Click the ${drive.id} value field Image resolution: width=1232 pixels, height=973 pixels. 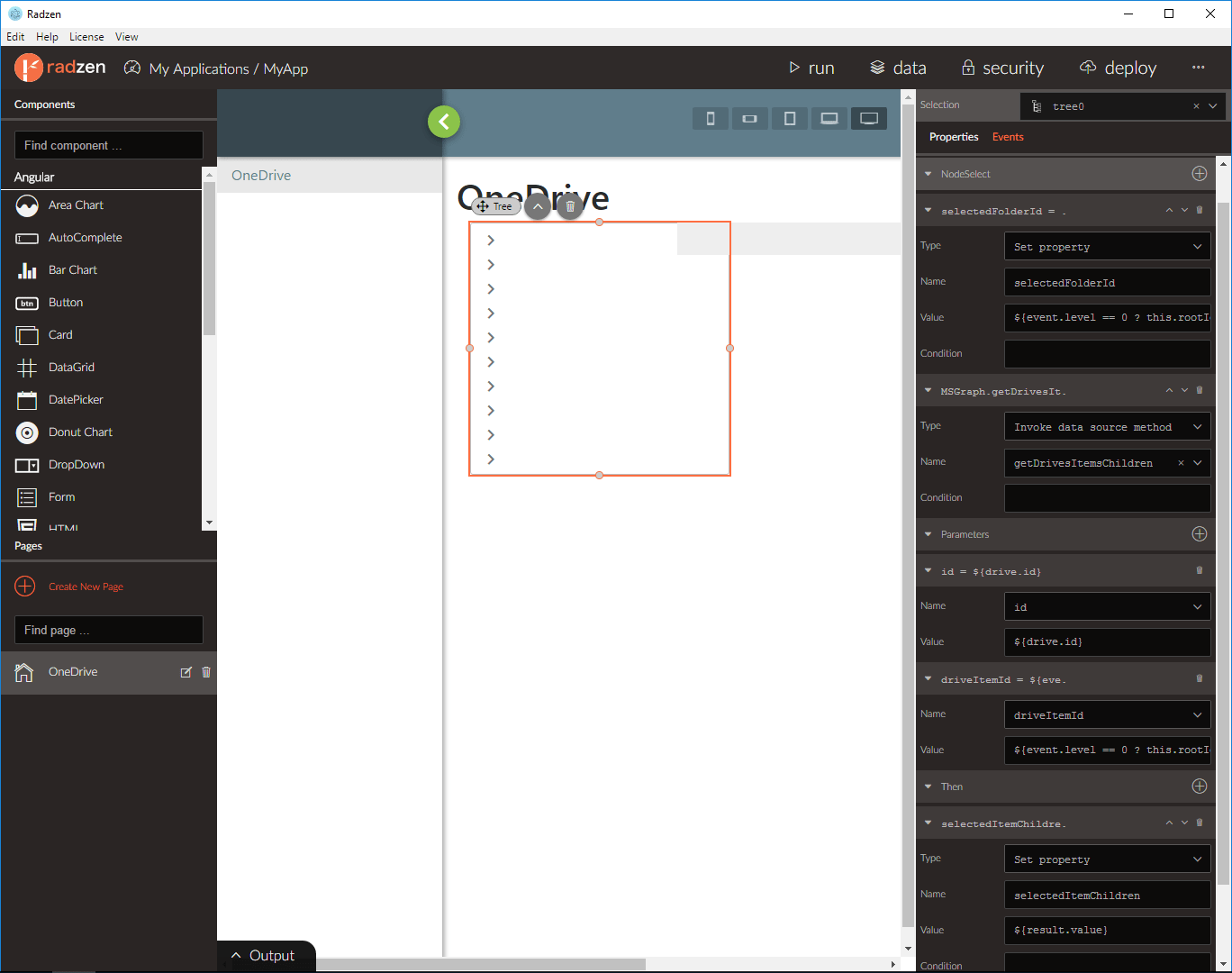pyautogui.click(x=1108, y=642)
